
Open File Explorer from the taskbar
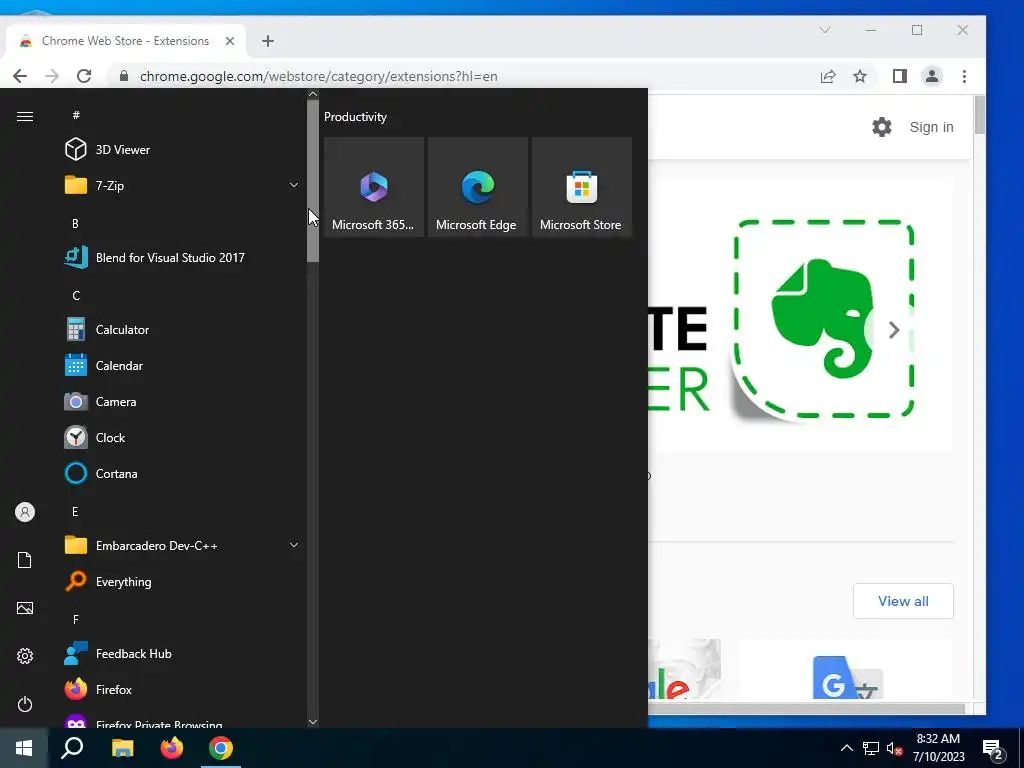point(122,748)
